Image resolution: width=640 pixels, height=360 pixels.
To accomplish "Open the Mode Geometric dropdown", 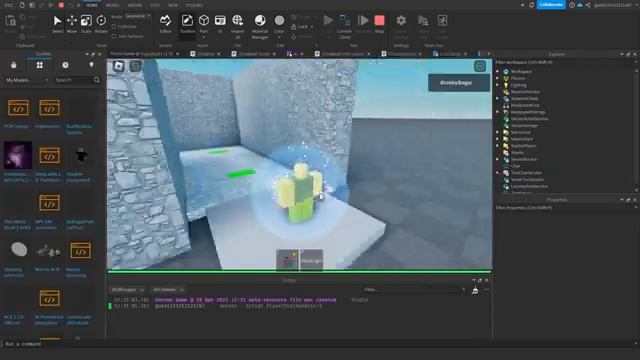I will 138,16.
